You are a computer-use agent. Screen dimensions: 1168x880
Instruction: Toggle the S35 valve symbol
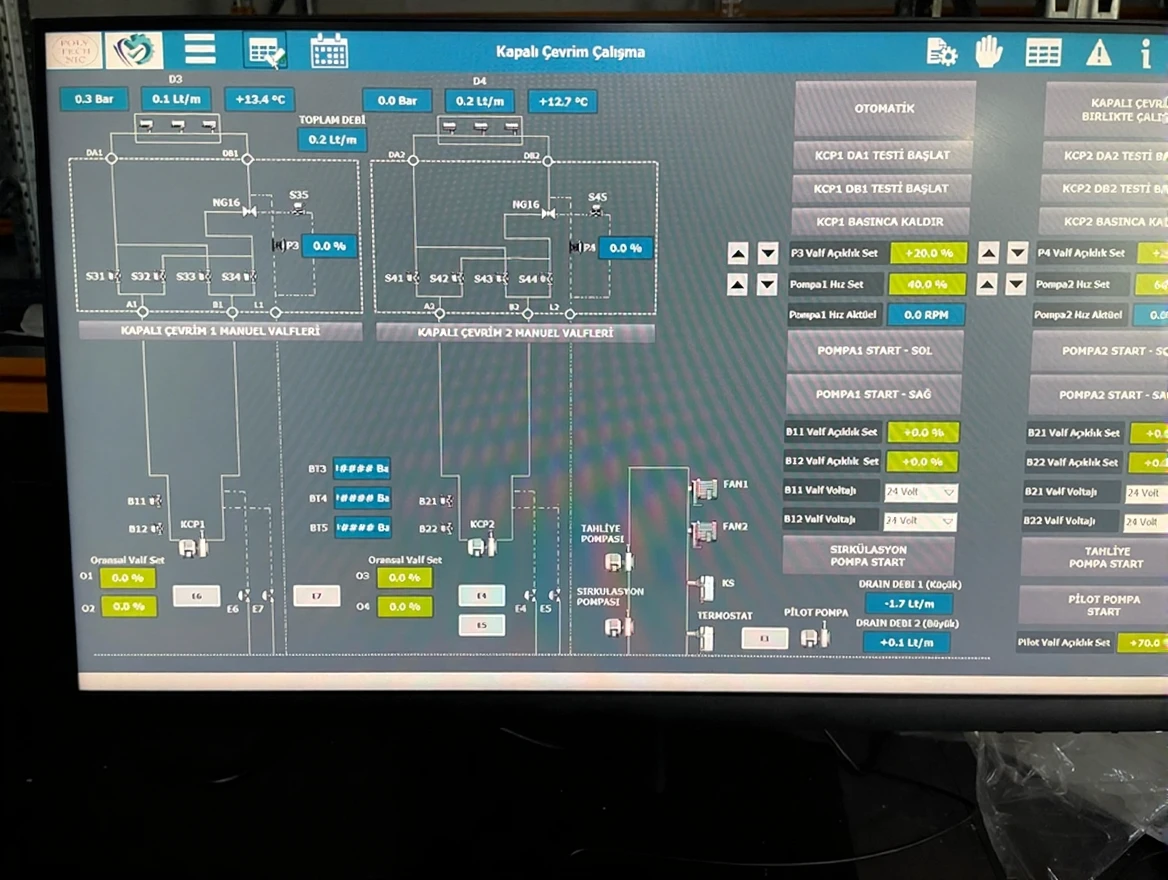click(298, 210)
